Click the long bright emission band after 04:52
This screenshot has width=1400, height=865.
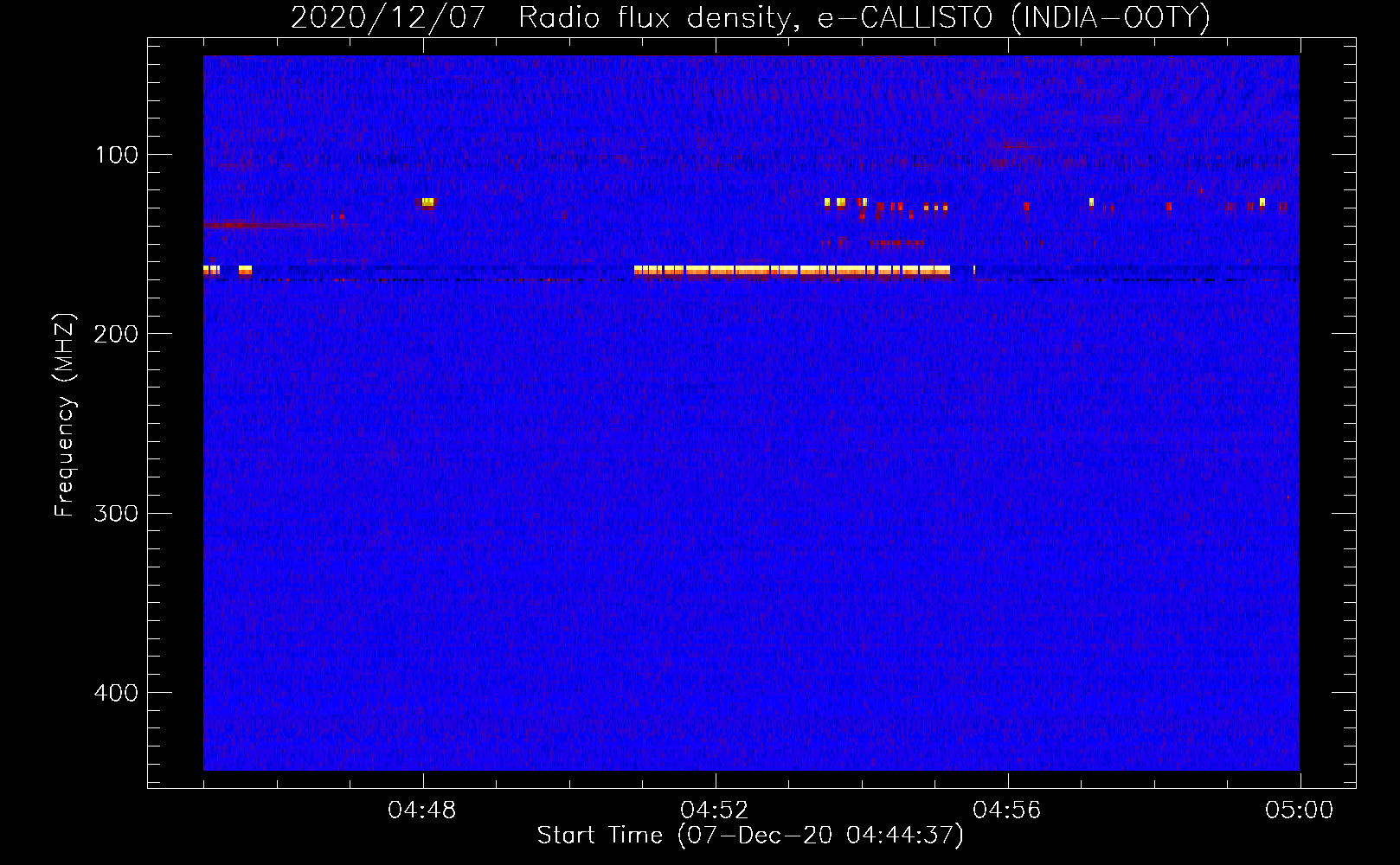coord(792,271)
